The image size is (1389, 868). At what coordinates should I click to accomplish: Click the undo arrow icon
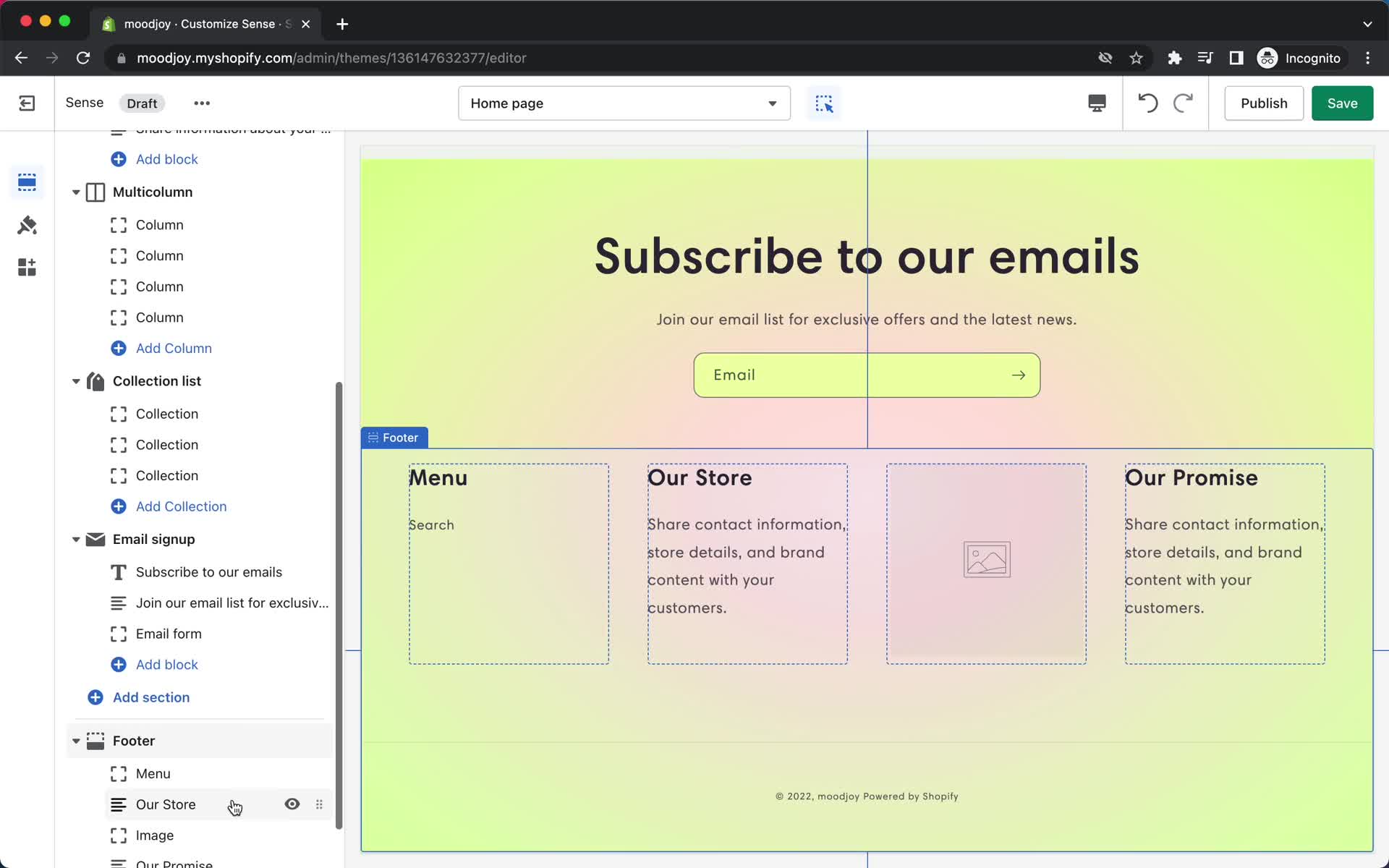click(1148, 103)
